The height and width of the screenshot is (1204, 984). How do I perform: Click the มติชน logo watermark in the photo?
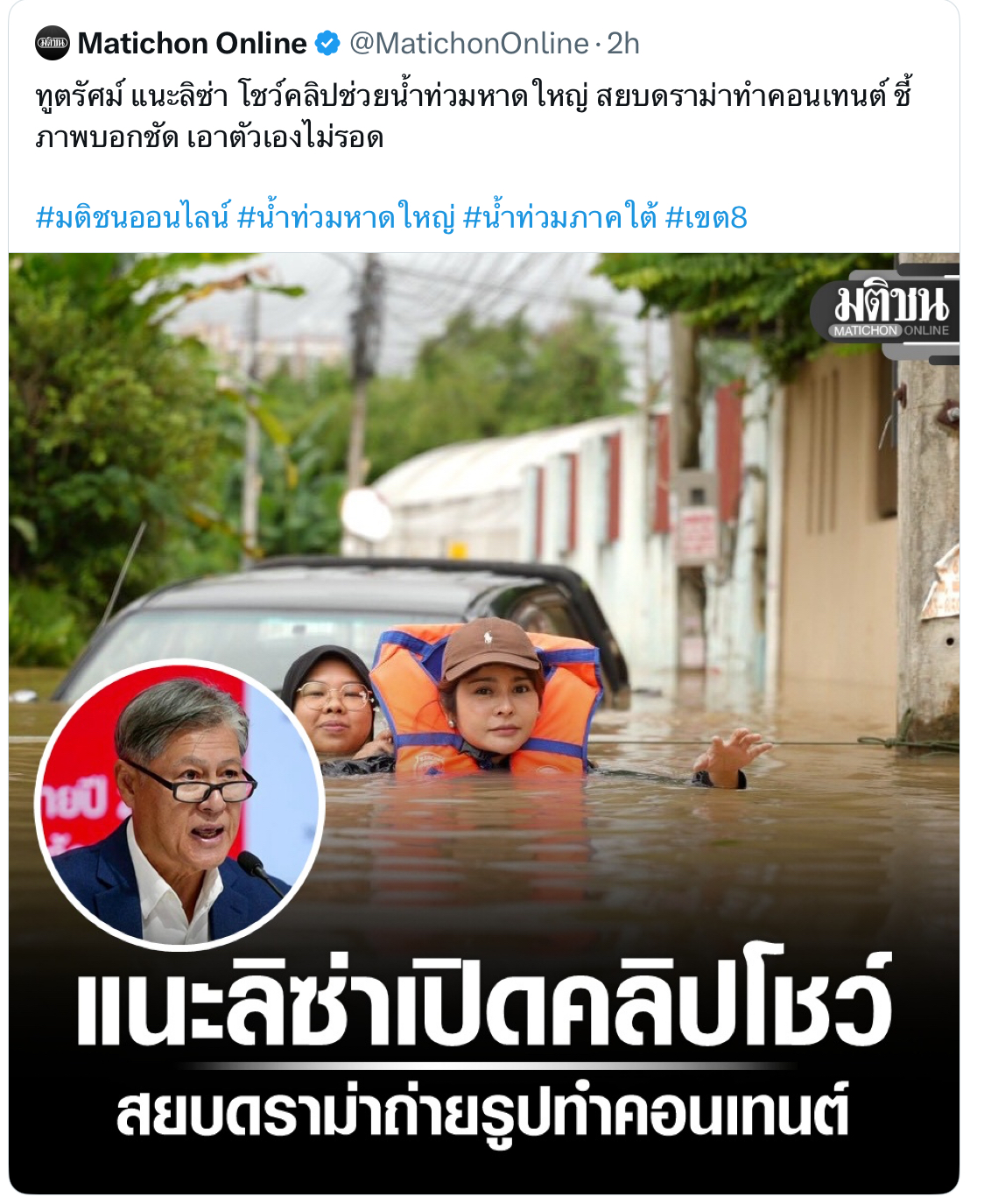(x=891, y=303)
